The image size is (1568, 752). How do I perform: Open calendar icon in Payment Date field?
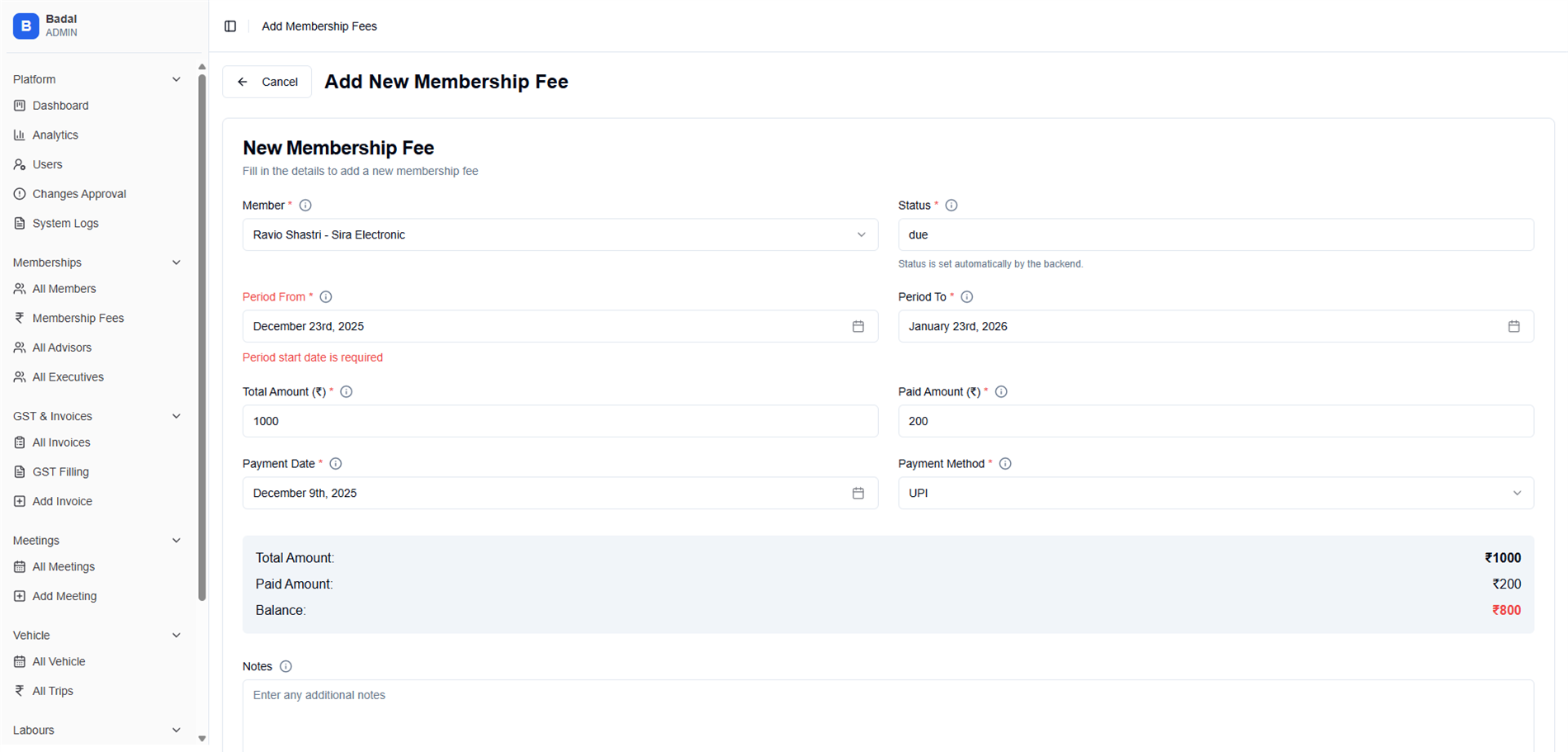tap(858, 494)
